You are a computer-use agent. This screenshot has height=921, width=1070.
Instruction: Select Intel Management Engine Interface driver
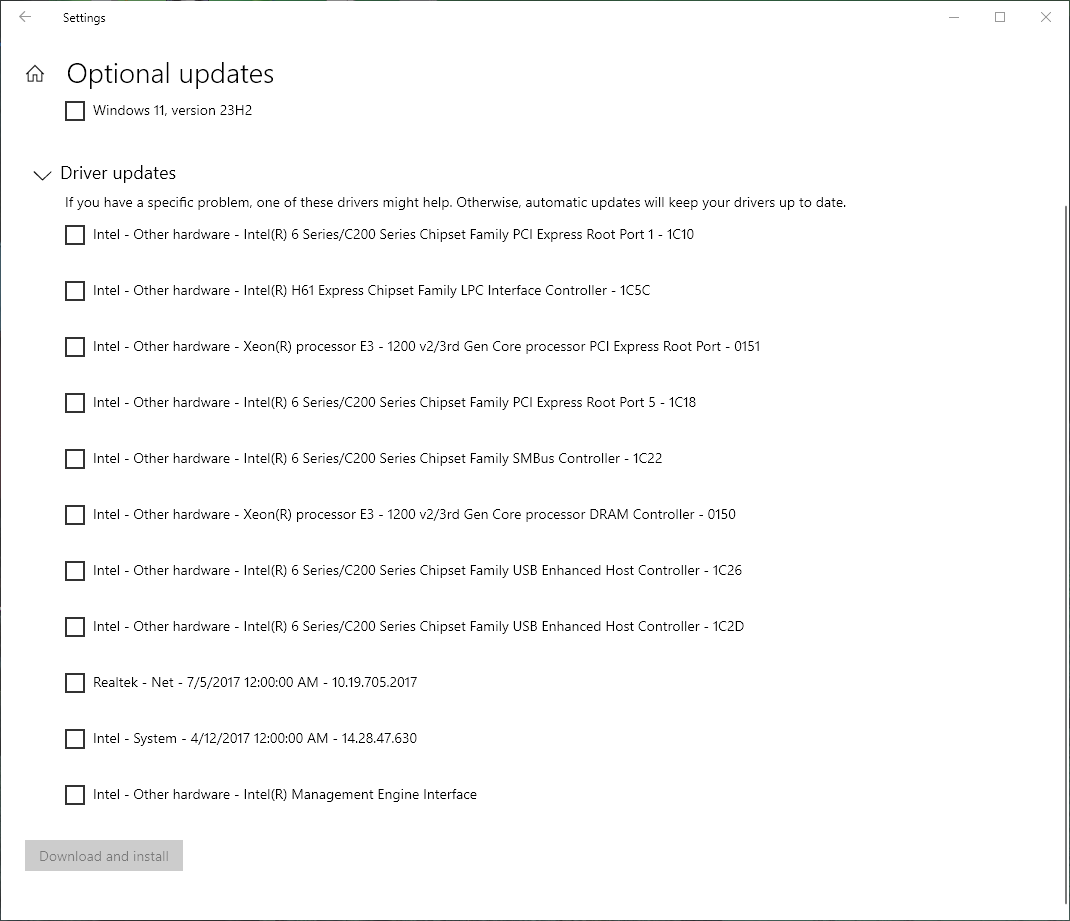[x=75, y=795]
